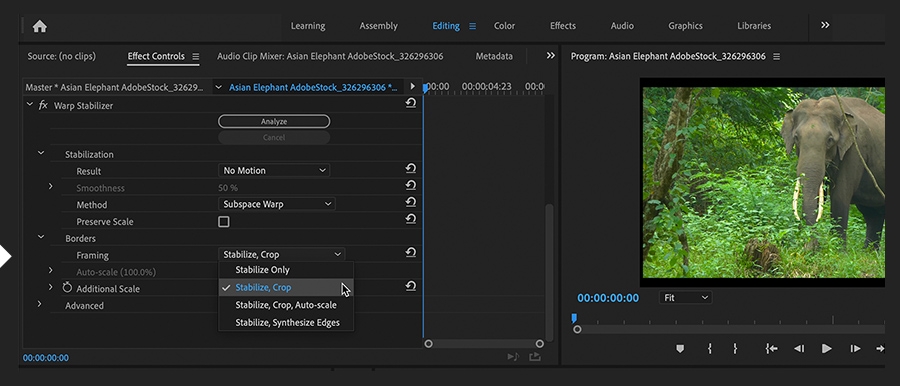This screenshot has width=900, height=386.
Task: Collapse the Stabilization section
Action: pyautogui.click(x=41, y=153)
